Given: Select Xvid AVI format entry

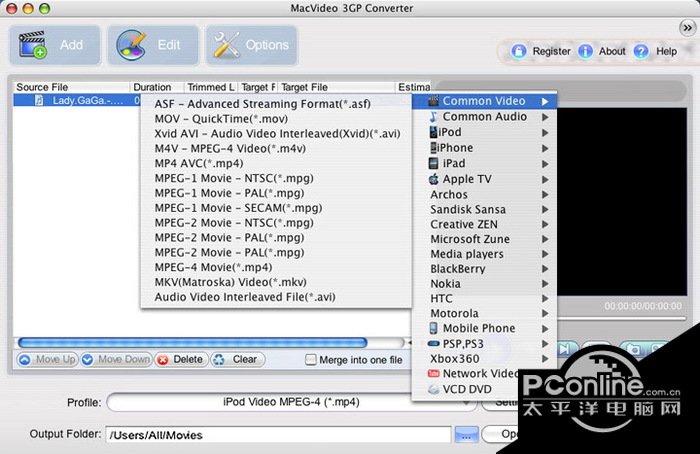Looking at the screenshot, I should (x=277, y=133).
